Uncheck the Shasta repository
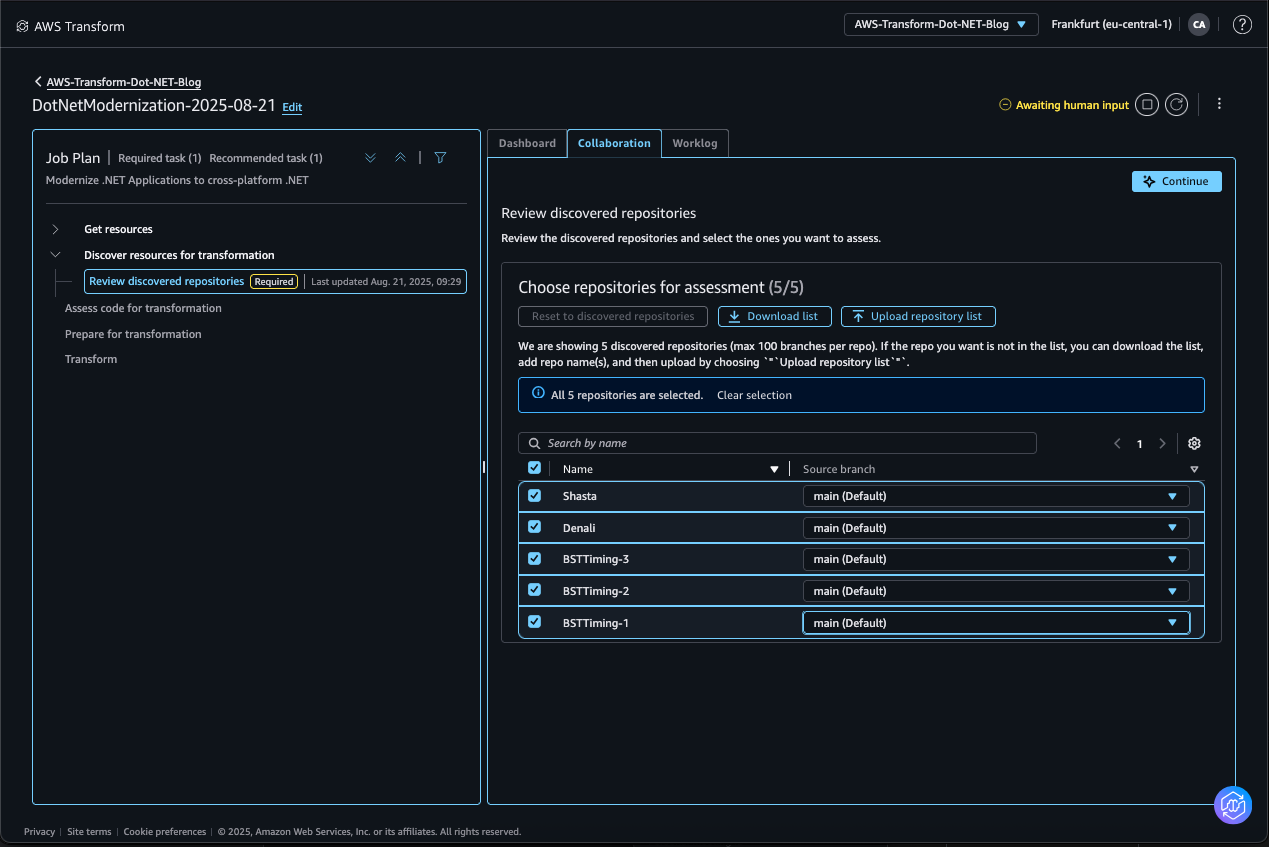This screenshot has height=847, width=1269. click(533, 495)
